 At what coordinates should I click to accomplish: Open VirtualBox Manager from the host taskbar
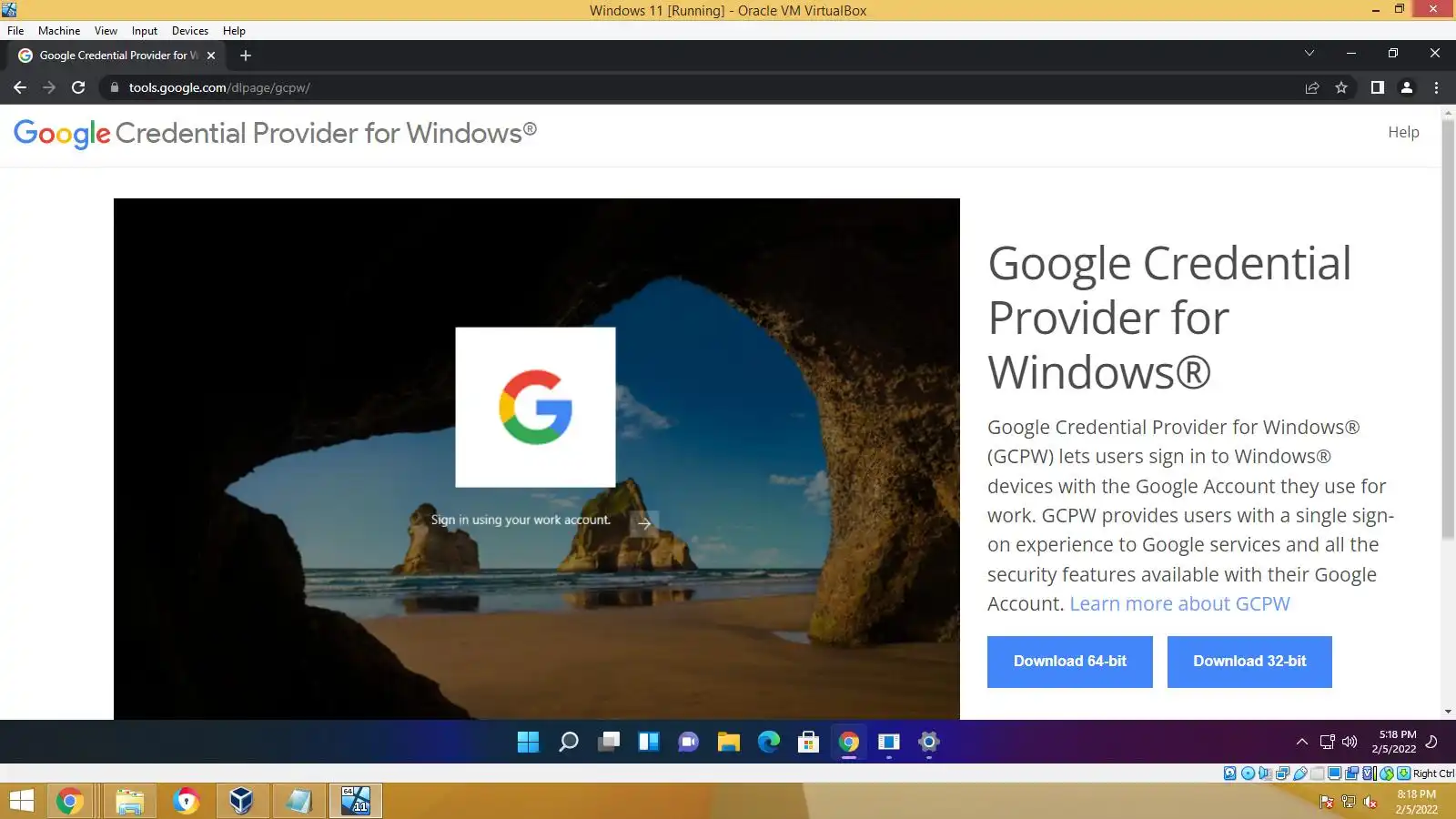pos(241,801)
